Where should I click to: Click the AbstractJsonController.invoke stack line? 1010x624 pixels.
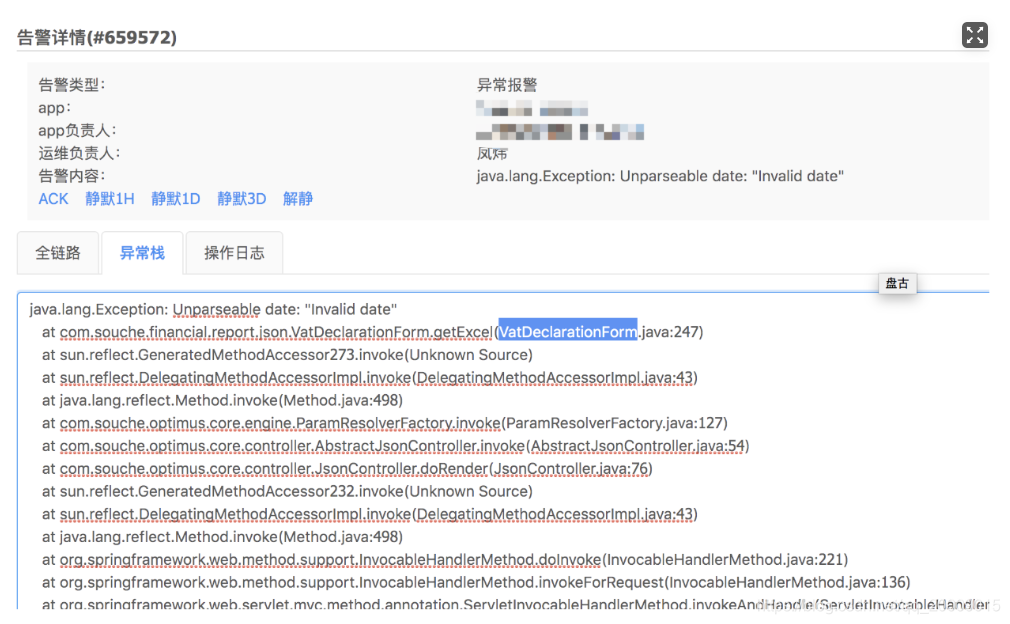pyautogui.click(x=395, y=446)
